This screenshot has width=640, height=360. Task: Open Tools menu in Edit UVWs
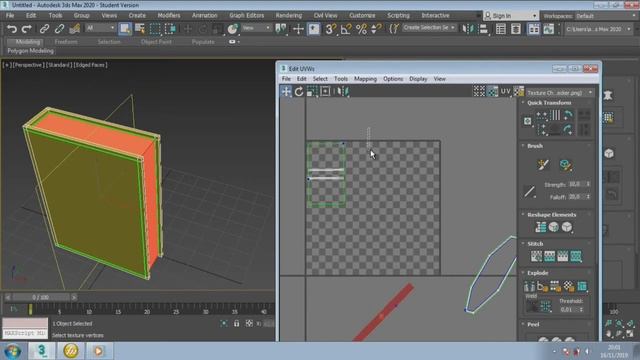coord(341,79)
